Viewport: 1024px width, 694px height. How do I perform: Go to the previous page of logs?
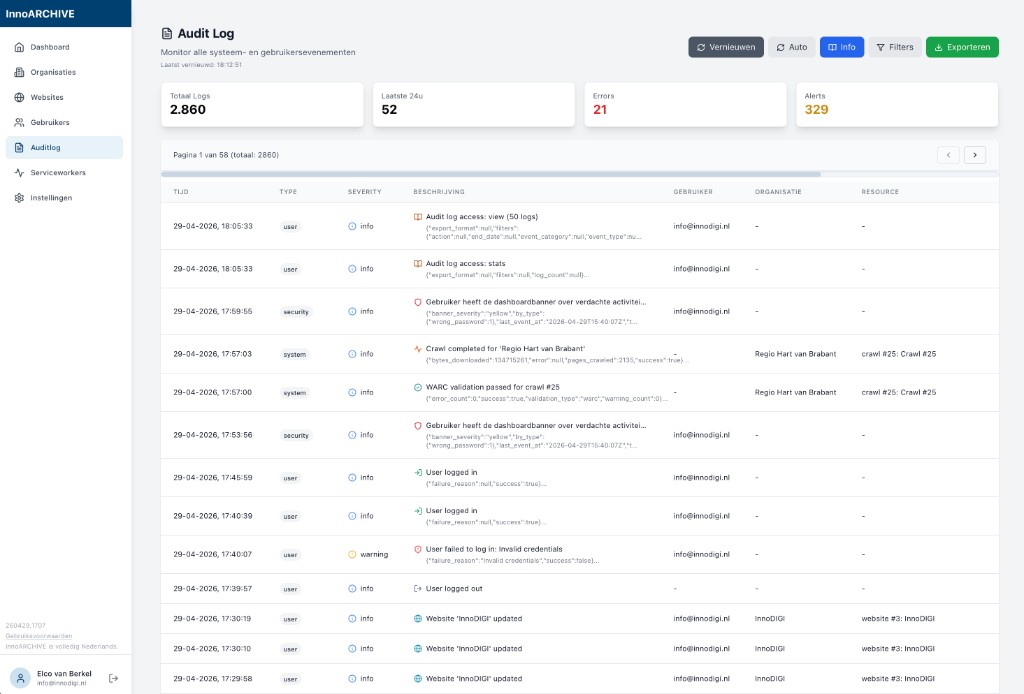[x=948, y=155]
